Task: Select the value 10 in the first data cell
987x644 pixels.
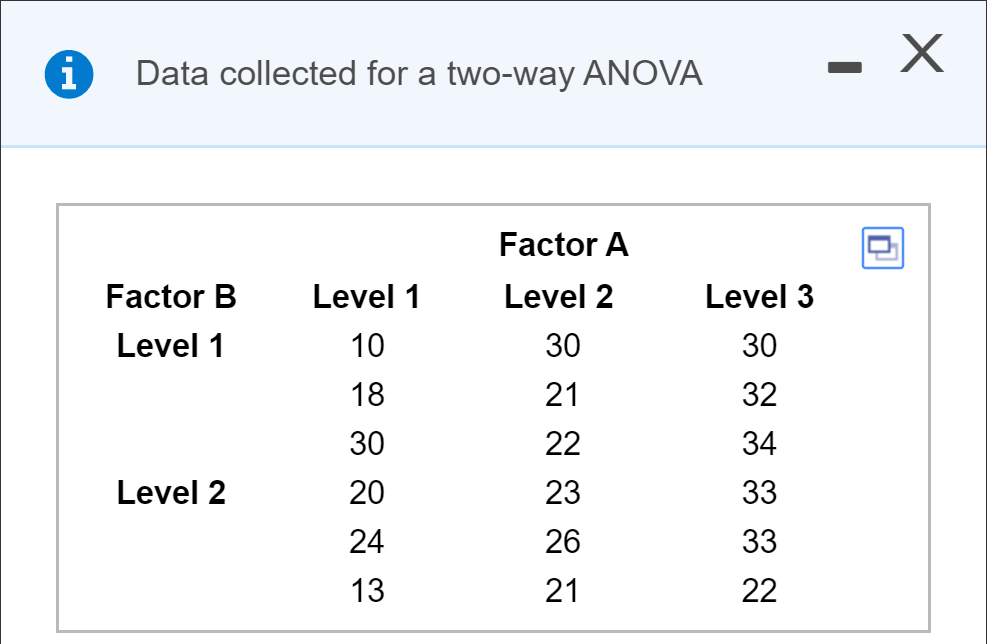Action: pos(367,345)
